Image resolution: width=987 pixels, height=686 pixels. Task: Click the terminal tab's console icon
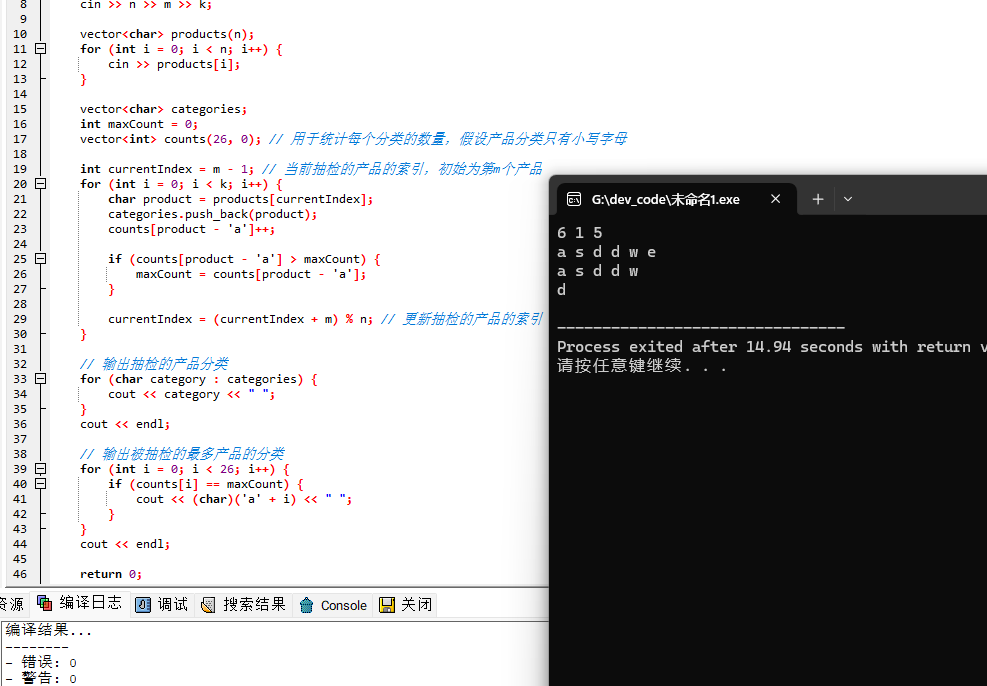[573, 200]
